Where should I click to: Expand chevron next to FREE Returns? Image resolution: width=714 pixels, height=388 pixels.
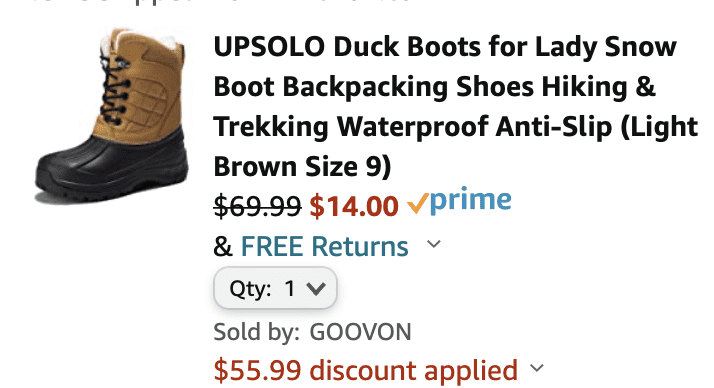click(x=434, y=244)
